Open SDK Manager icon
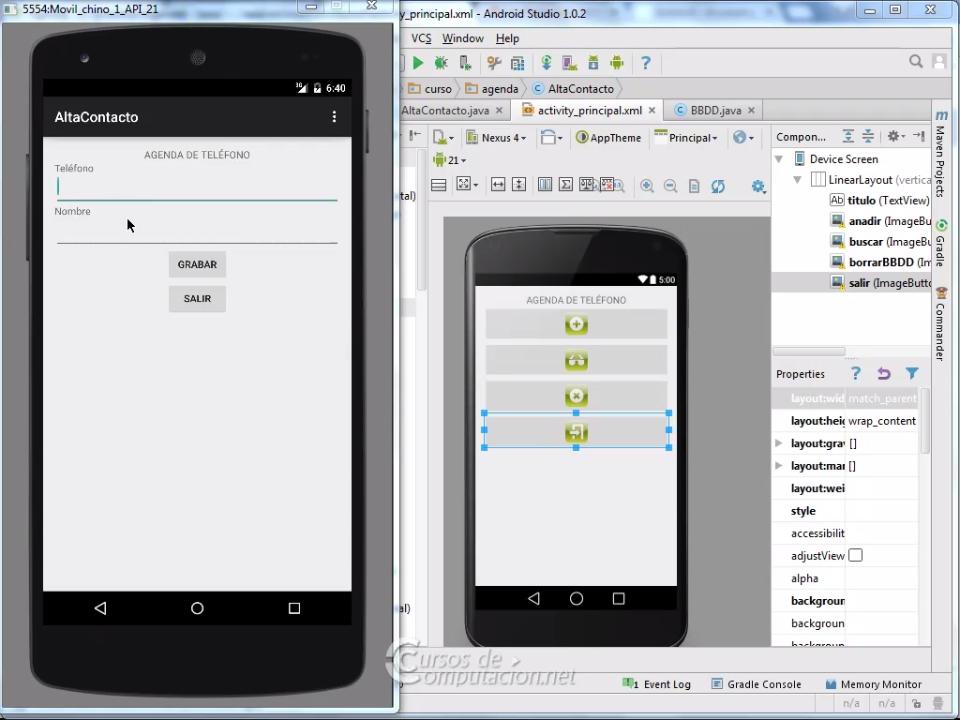Image resolution: width=960 pixels, height=720 pixels. pyautogui.click(x=593, y=62)
